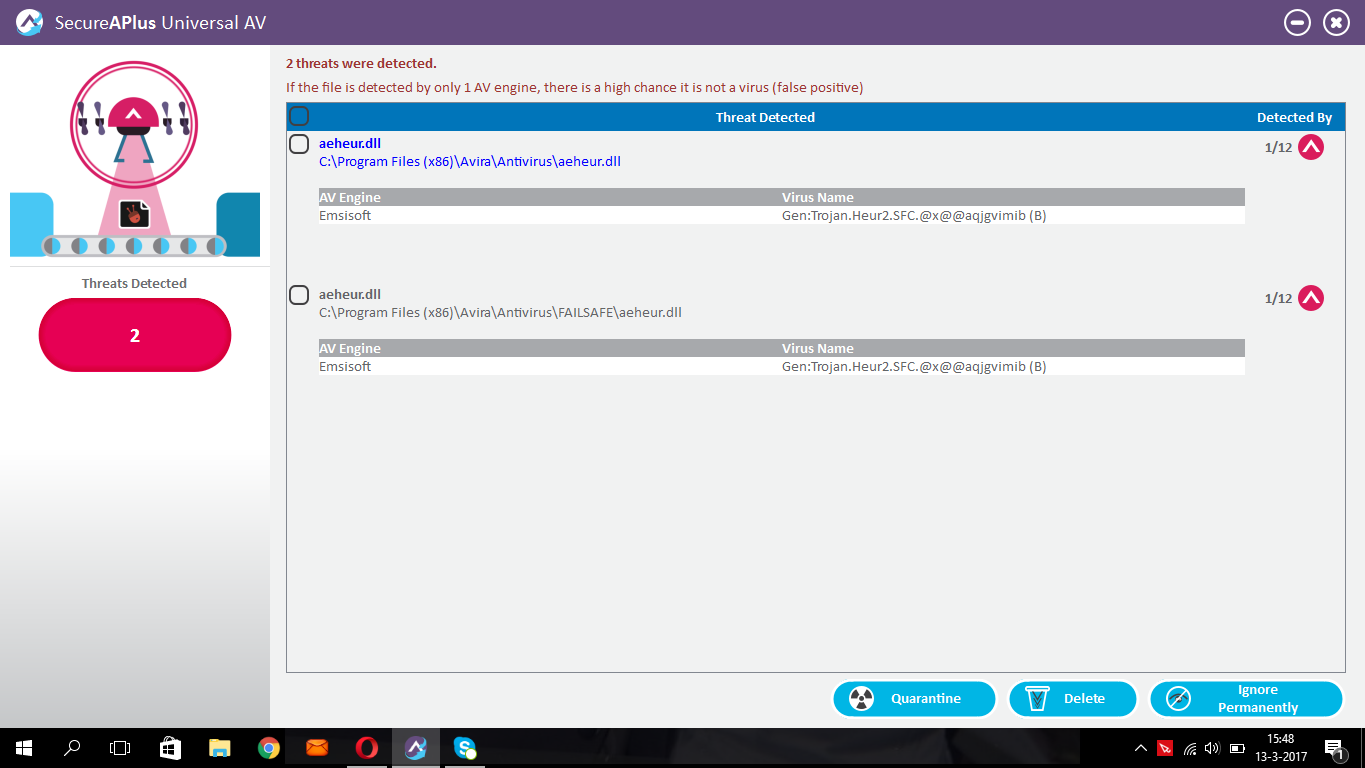Open Windows Search from the taskbar
1365x768 pixels.
(72, 748)
